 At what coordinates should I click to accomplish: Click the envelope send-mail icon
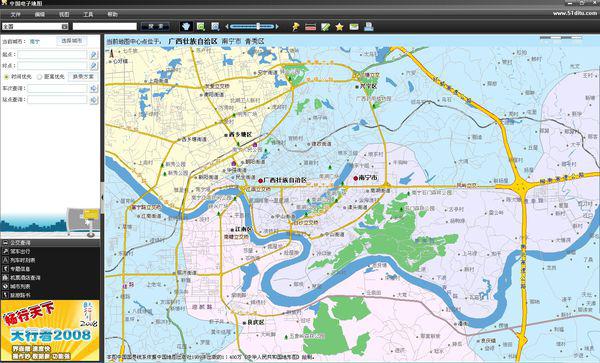pos(354,27)
